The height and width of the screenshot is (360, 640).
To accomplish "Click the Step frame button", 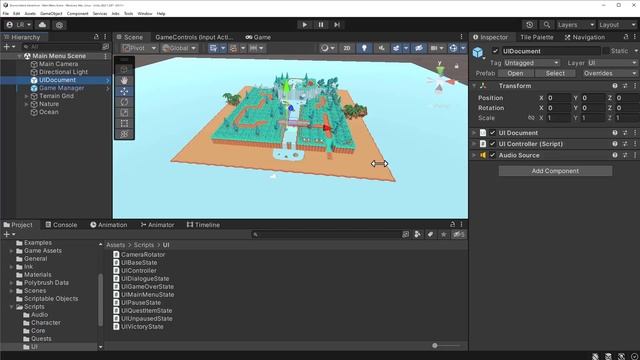I will pos(337,25).
